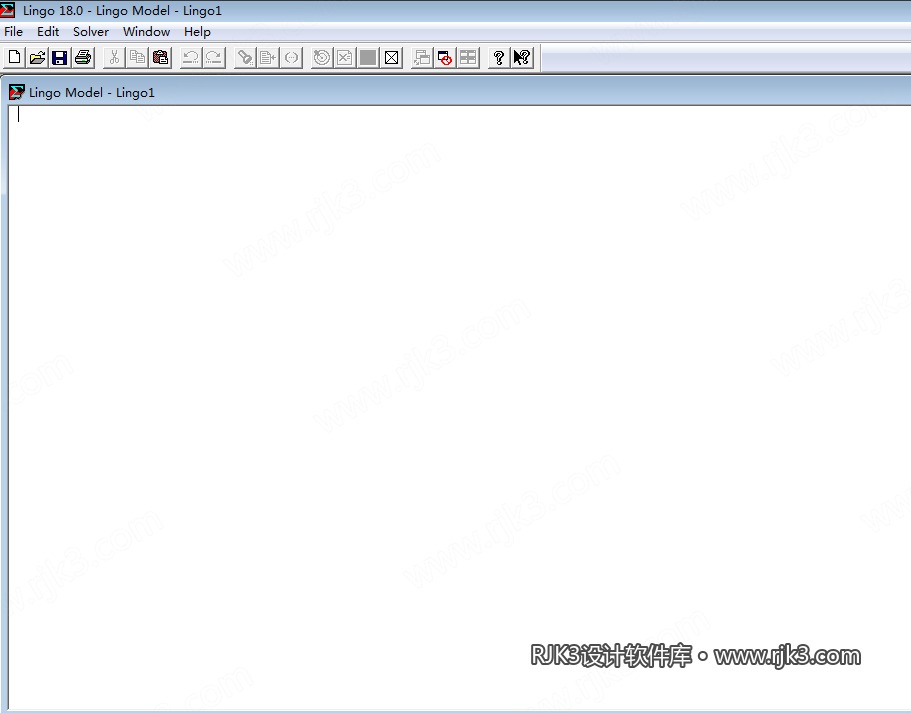Paste from clipboard icon
This screenshot has width=911, height=713.
pos(160,58)
